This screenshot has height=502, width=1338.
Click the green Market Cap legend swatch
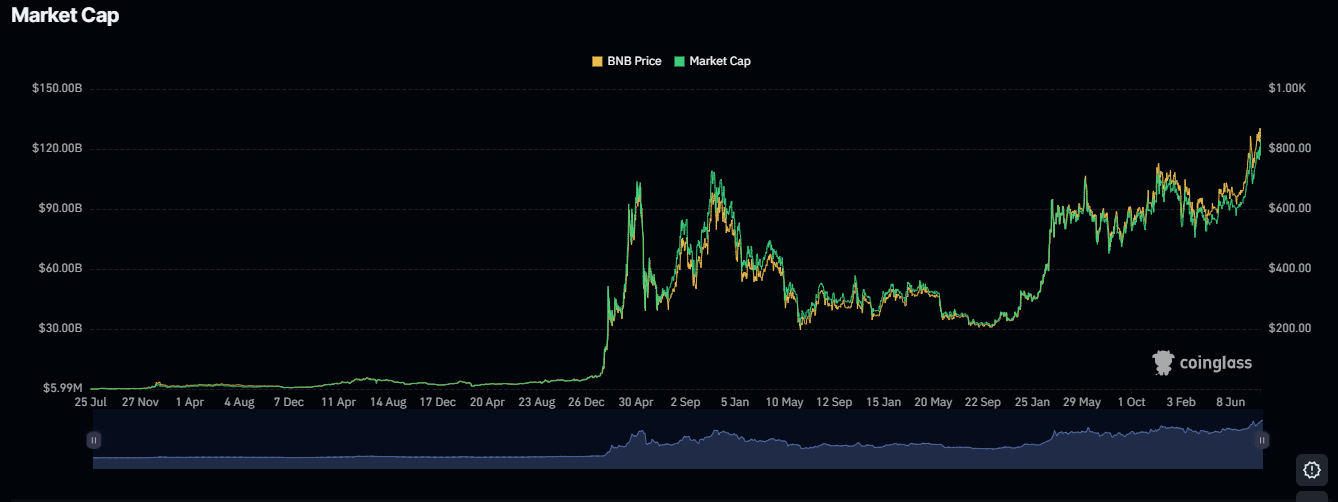pyautogui.click(x=680, y=61)
